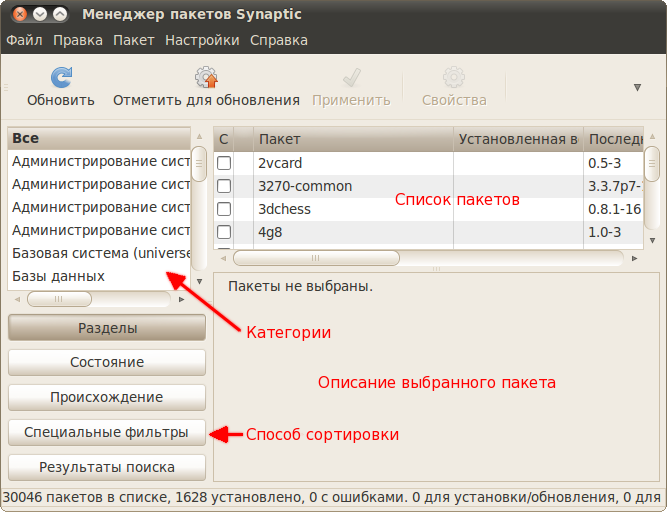Click the category list right arrow
The height and width of the screenshot is (512, 667).
pyautogui.click(x=182, y=299)
